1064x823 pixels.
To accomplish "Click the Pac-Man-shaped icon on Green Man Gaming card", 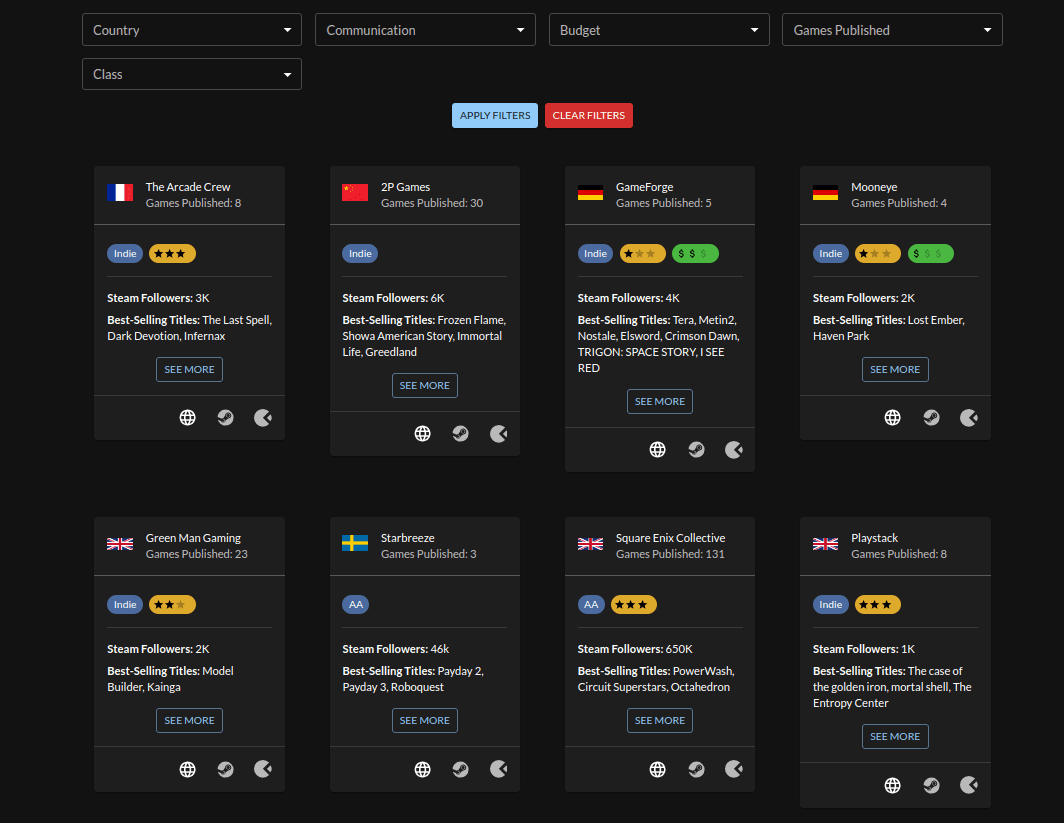I will [263, 769].
